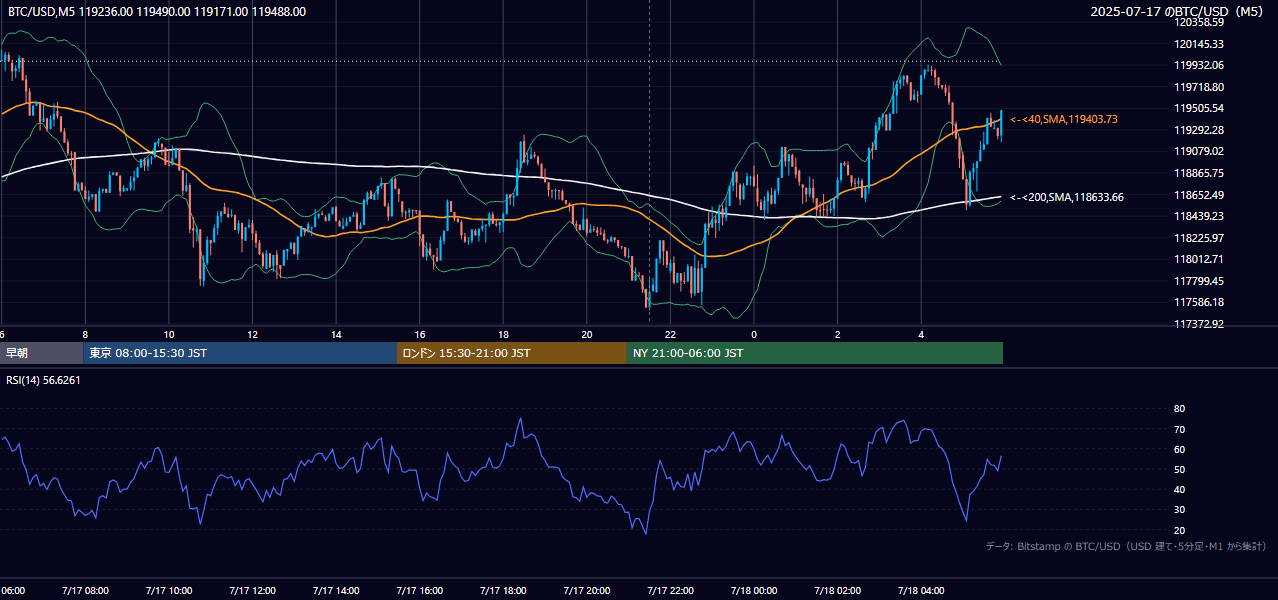Click hour label 18 under the price chart
1278x600 pixels.
point(503,334)
